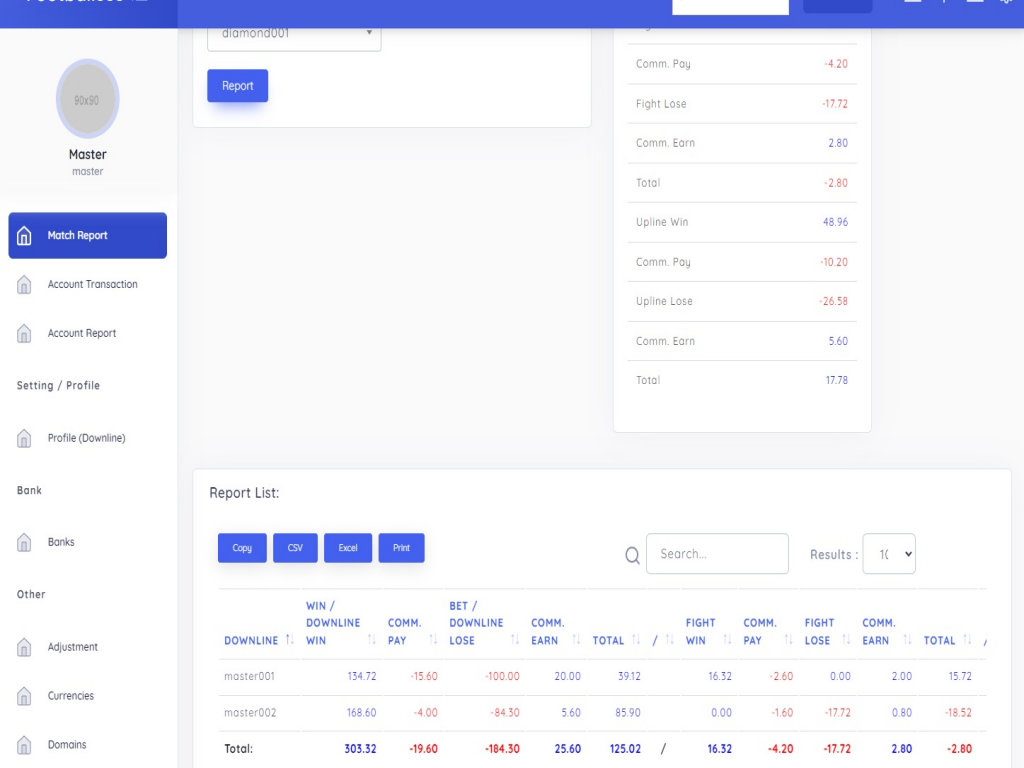
Task: Click the Copy button above the table
Action: click(x=242, y=548)
